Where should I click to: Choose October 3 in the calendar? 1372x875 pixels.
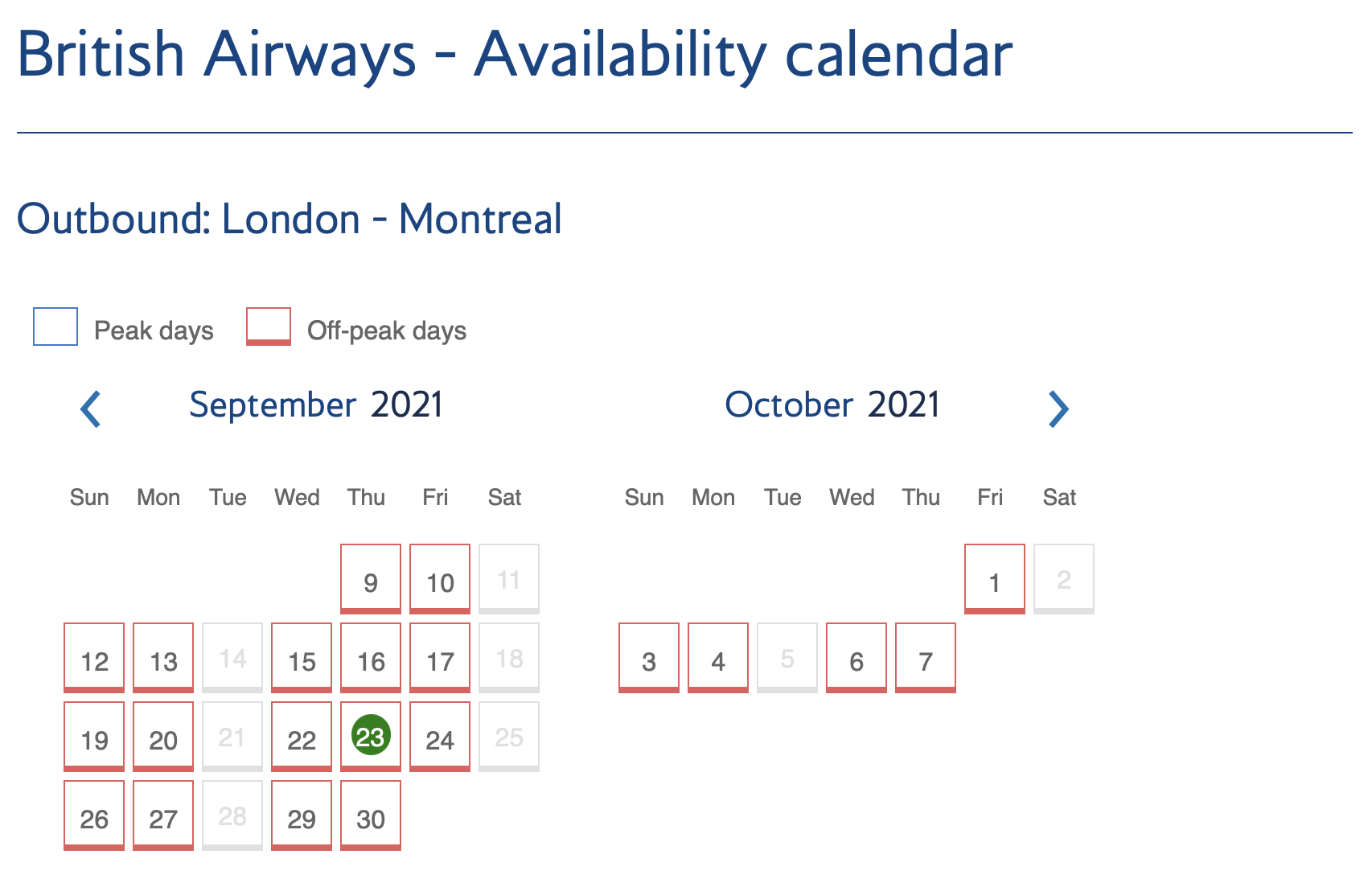pyautogui.click(x=648, y=658)
